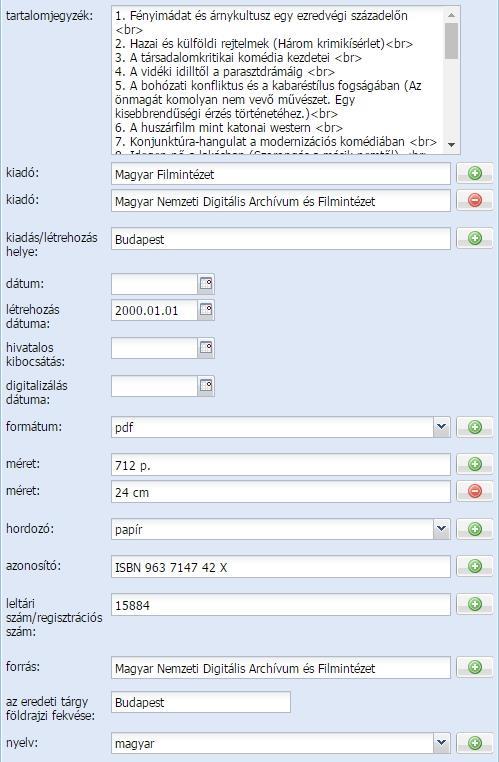Image resolution: width=499 pixels, height=762 pixels.
Task: Click into the ISBN azonosító text field
Action: click(x=280, y=567)
